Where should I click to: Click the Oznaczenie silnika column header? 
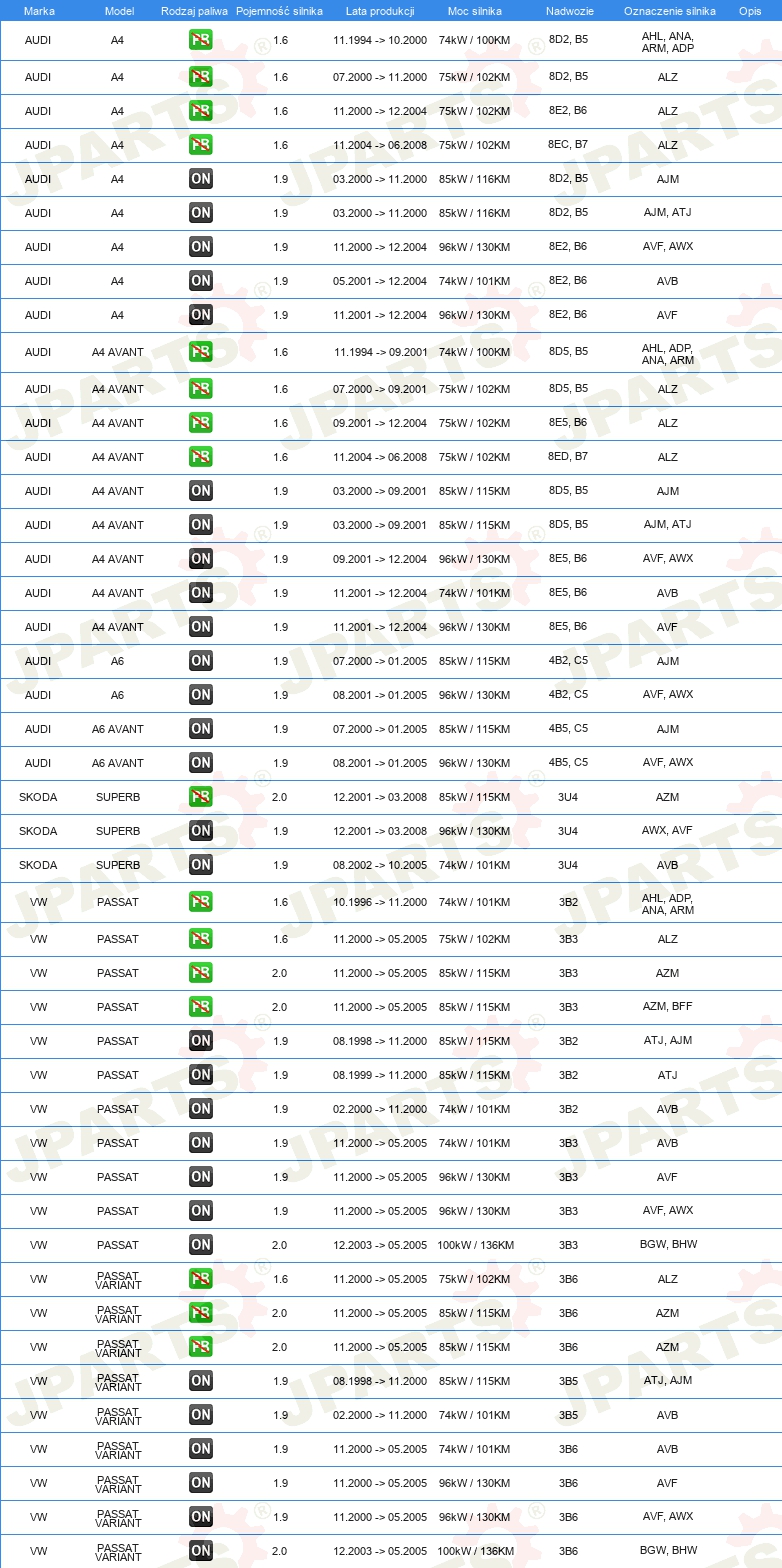(x=669, y=11)
